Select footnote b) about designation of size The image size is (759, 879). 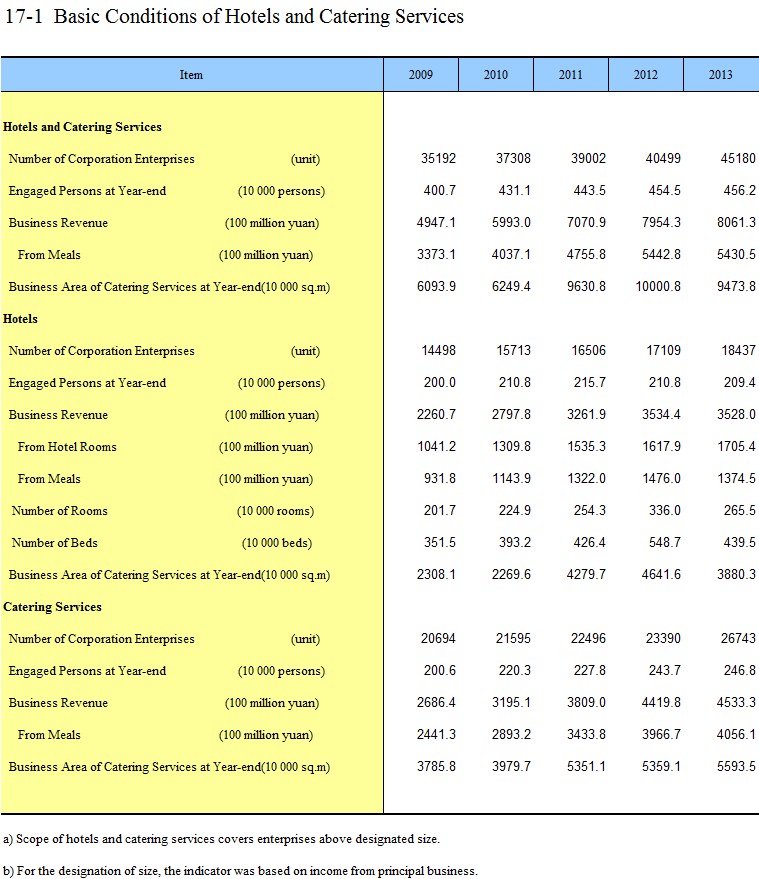[x=240, y=870]
